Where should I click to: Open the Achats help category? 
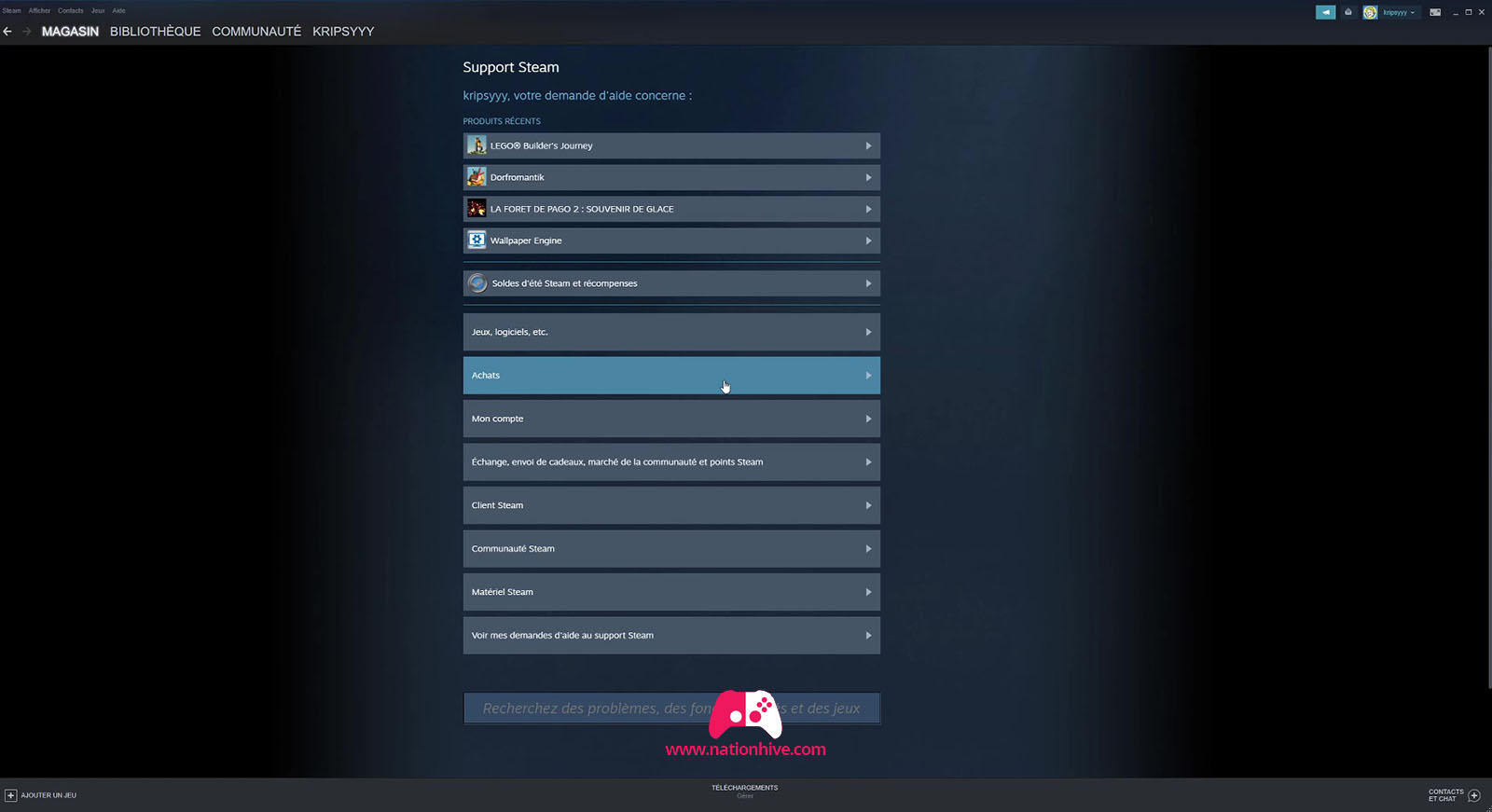671,376
